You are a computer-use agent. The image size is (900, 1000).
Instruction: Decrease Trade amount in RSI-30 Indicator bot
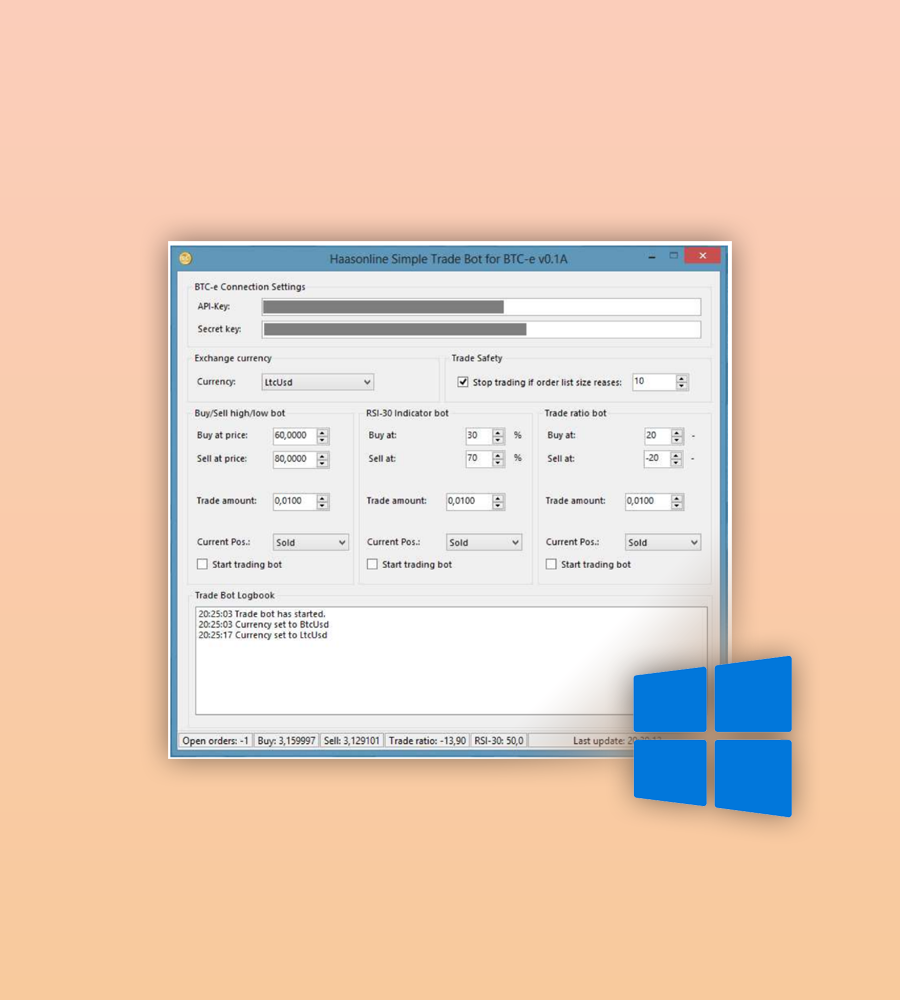498,506
